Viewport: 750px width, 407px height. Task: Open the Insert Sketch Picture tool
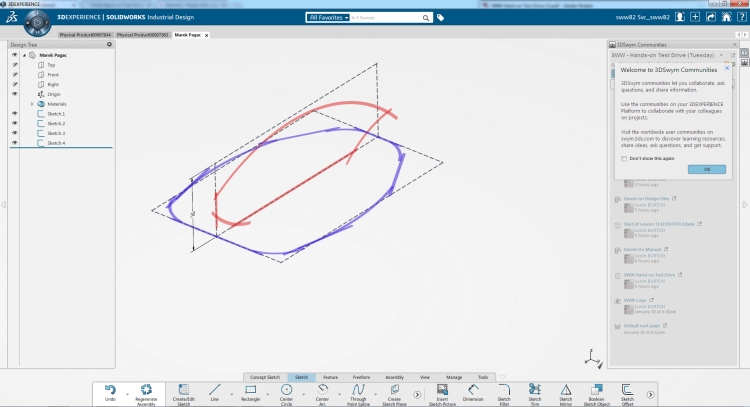coord(436,391)
